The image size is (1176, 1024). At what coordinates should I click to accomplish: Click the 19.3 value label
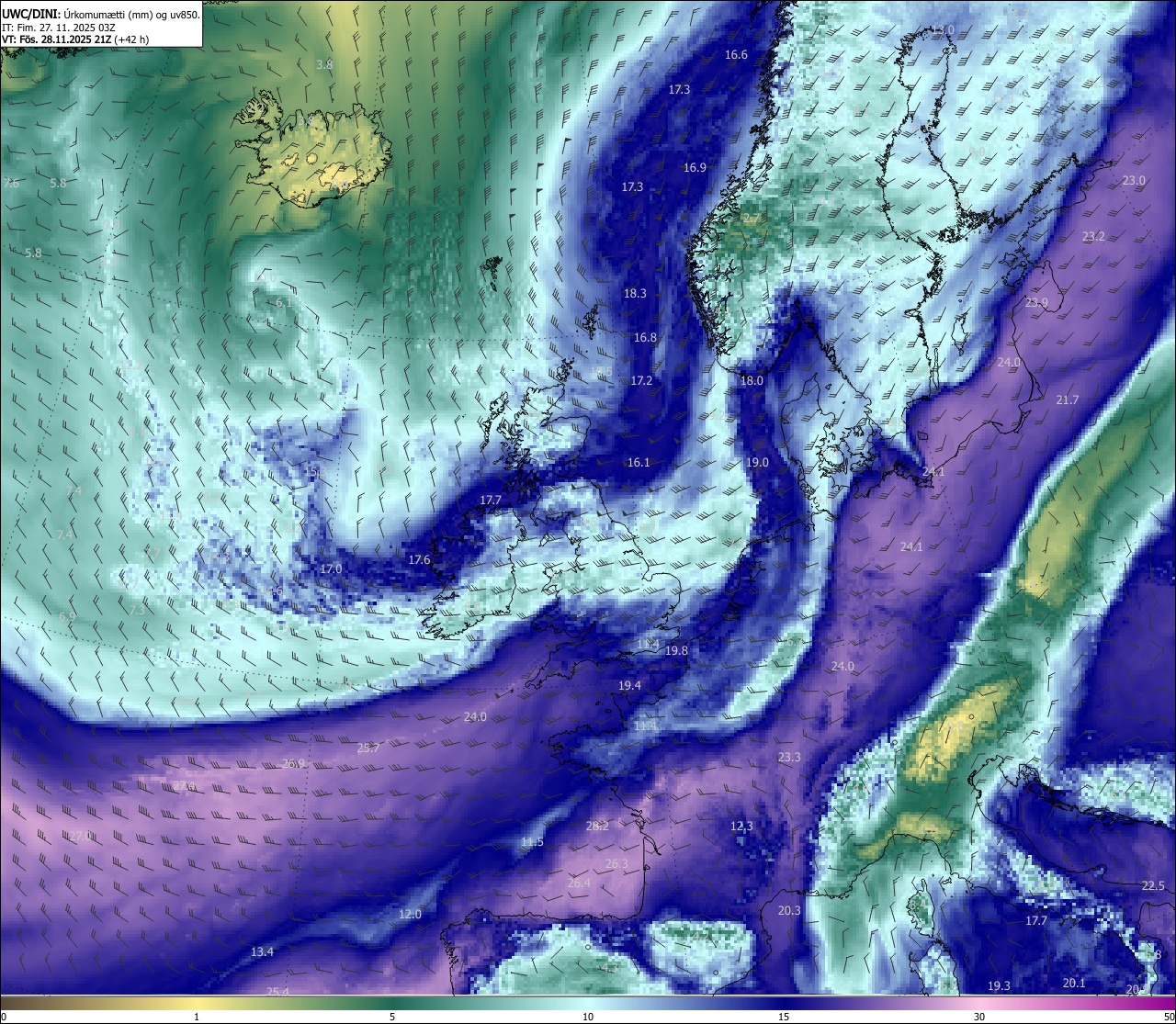[x=999, y=986]
